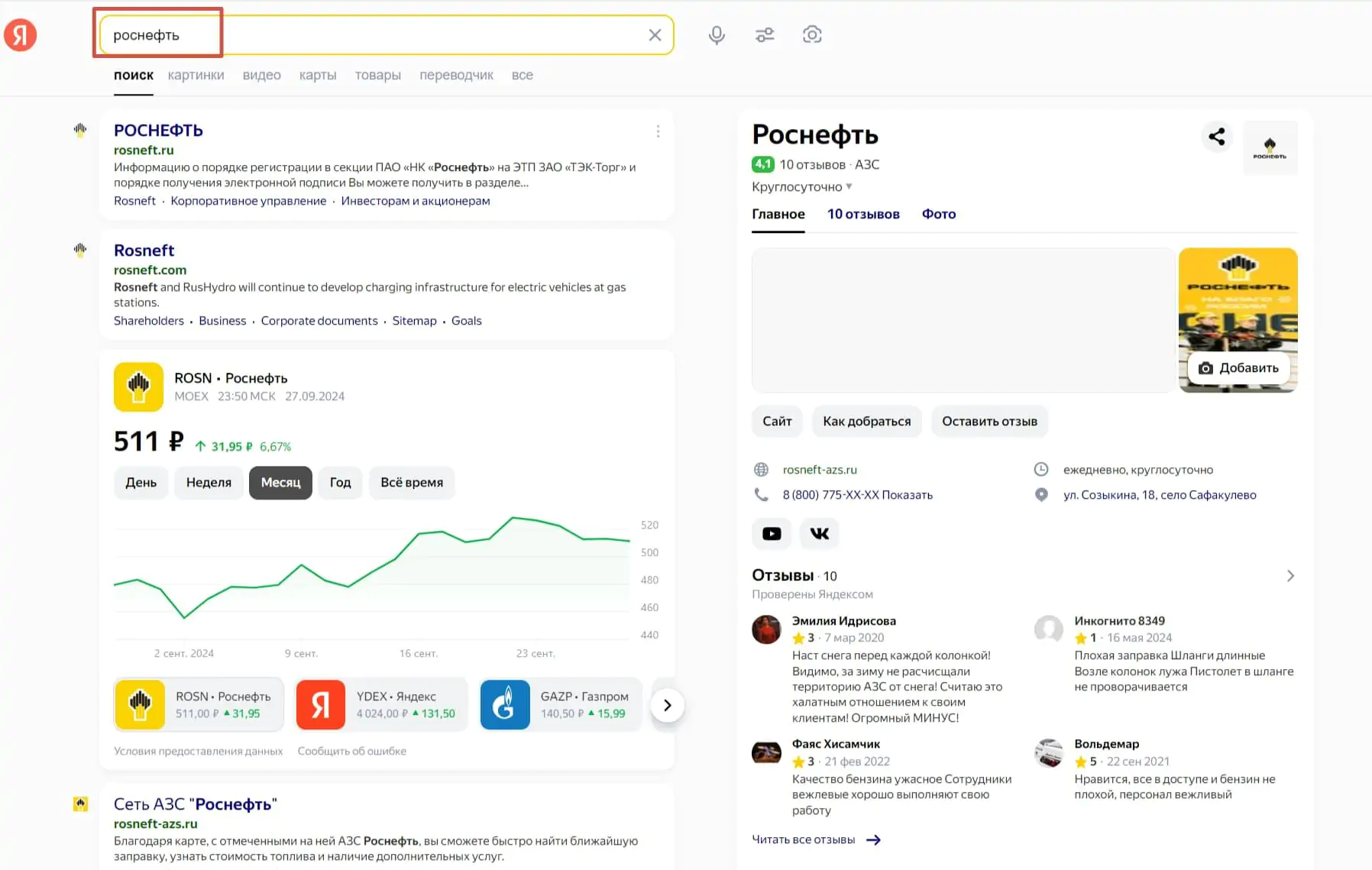Switch to the видео tab
1372x870 pixels.
click(262, 75)
